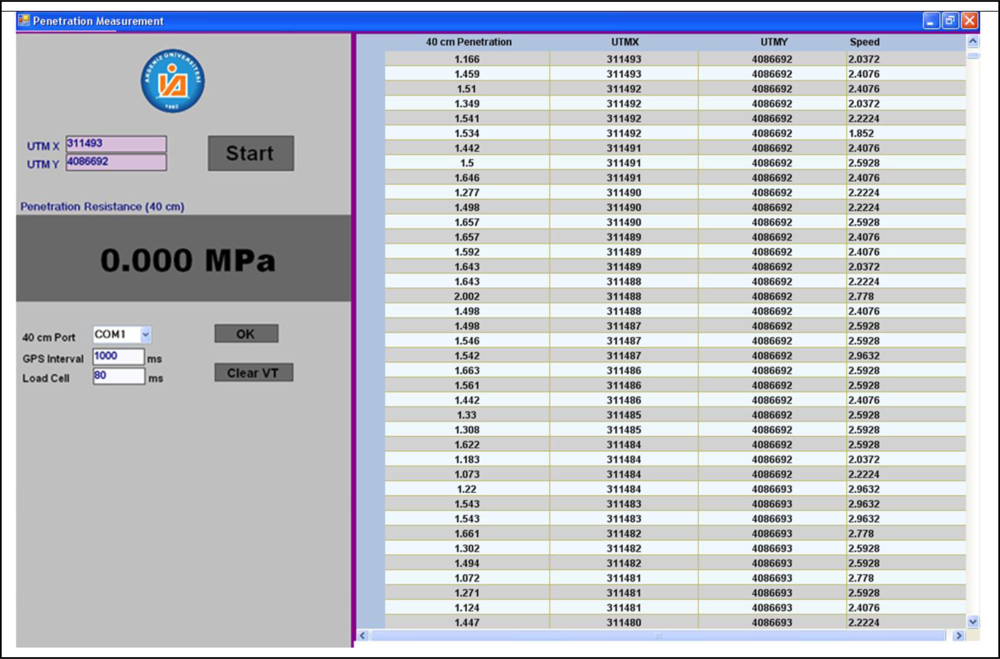Viewport: 1000px width, 659px height.
Task: Click the GPS Interval field showing 1000
Action: click(x=119, y=356)
